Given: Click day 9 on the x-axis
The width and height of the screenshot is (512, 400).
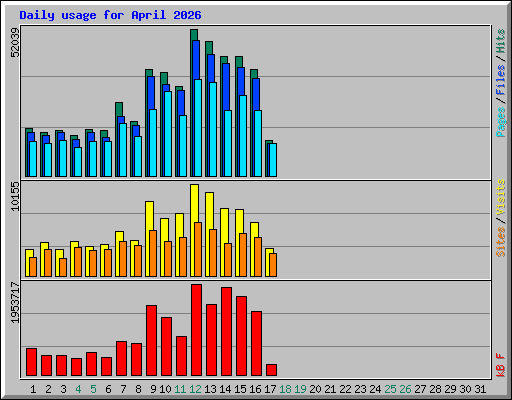Looking at the screenshot, I should [153, 389].
